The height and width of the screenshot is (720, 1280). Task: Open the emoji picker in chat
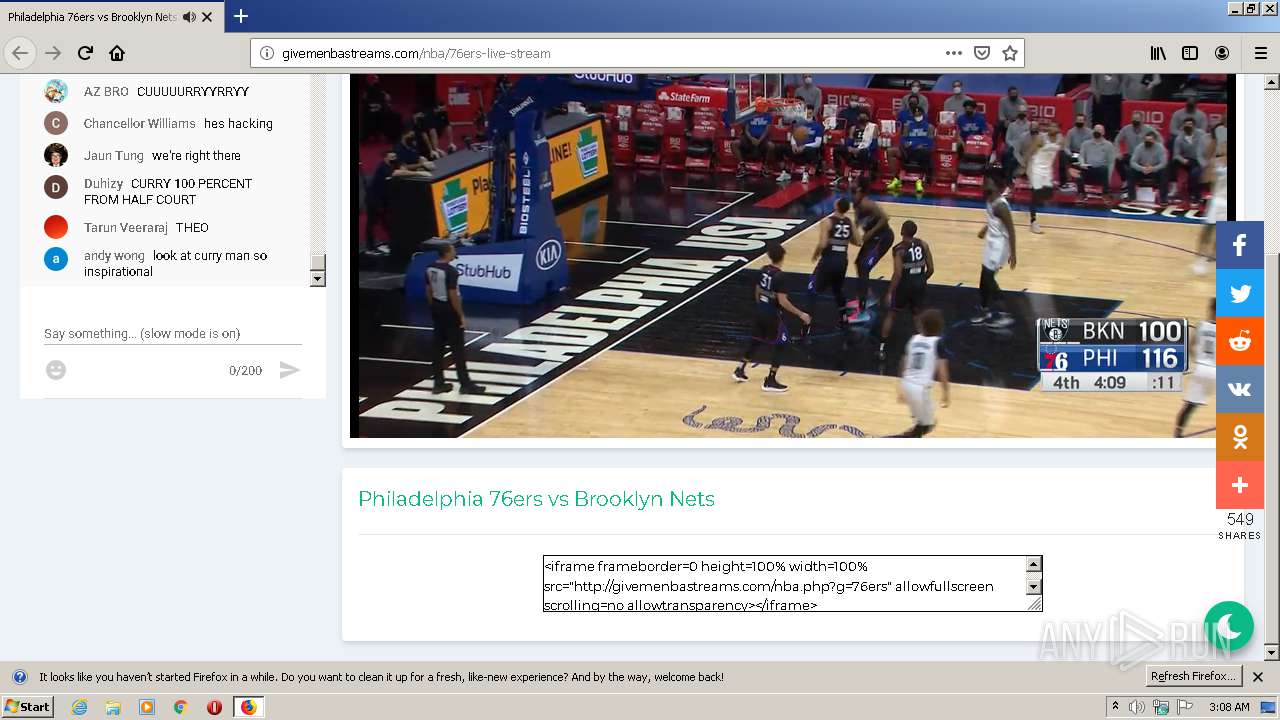(x=56, y=370)
